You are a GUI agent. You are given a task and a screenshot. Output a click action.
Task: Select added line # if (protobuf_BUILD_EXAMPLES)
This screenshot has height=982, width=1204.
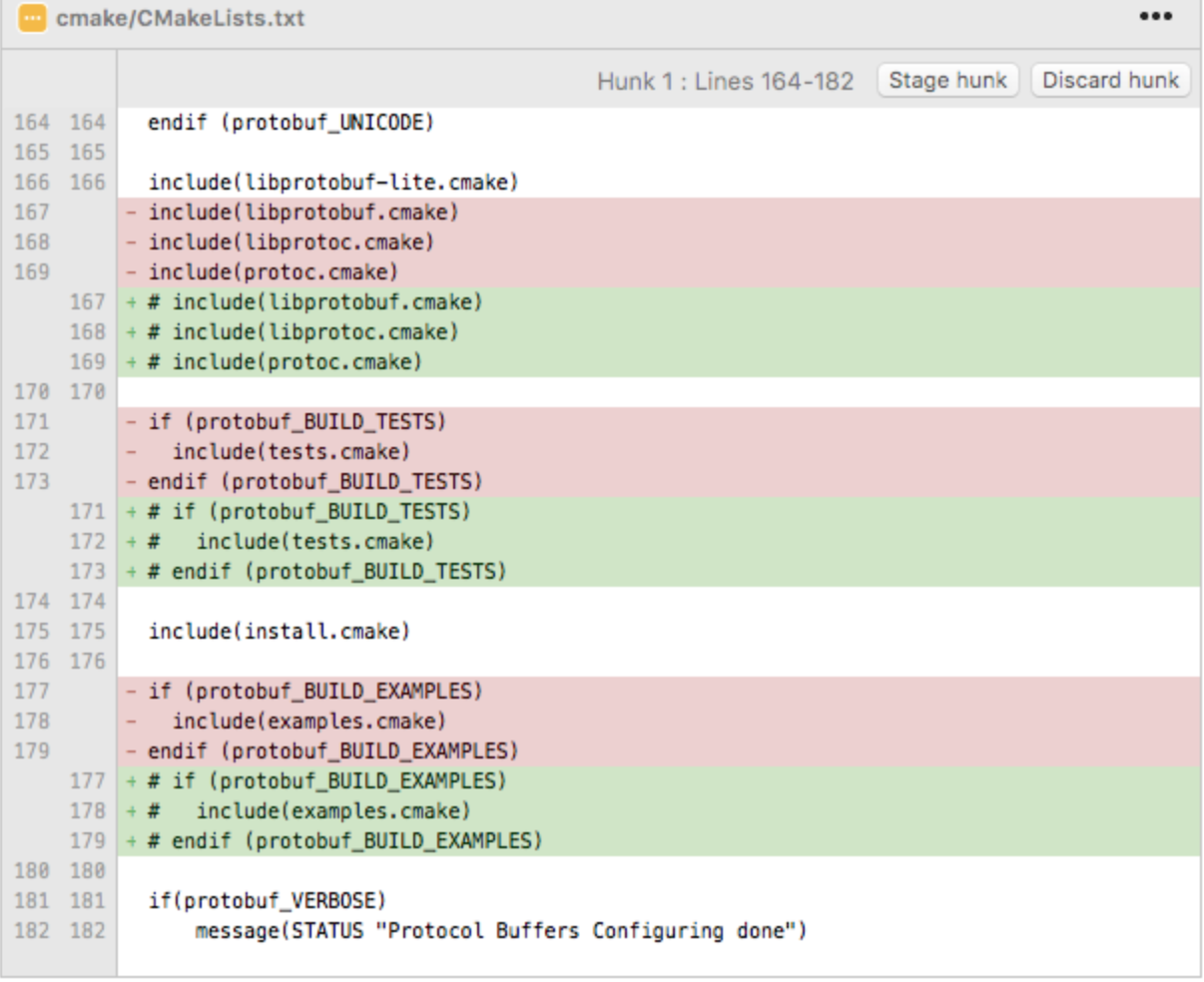coord(327,780)
